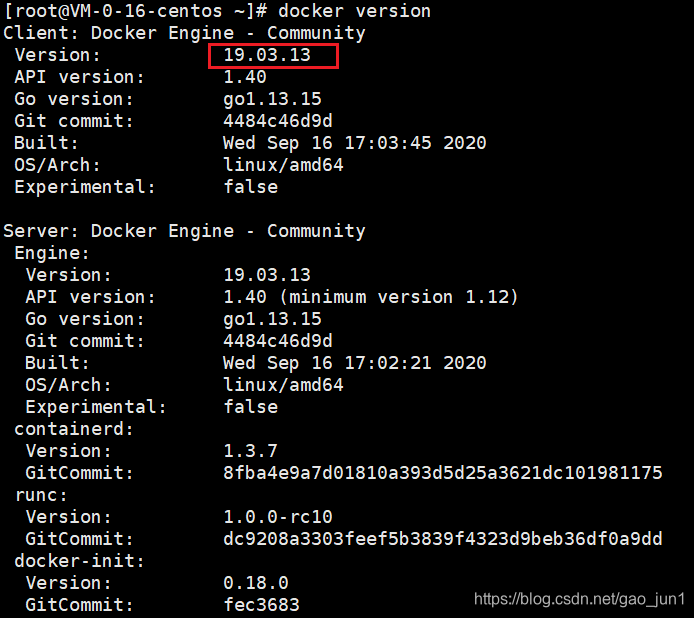The width and height of the screenshot is (694, 618).
Task: Click the client 'Version:' label
Action: 58,55
